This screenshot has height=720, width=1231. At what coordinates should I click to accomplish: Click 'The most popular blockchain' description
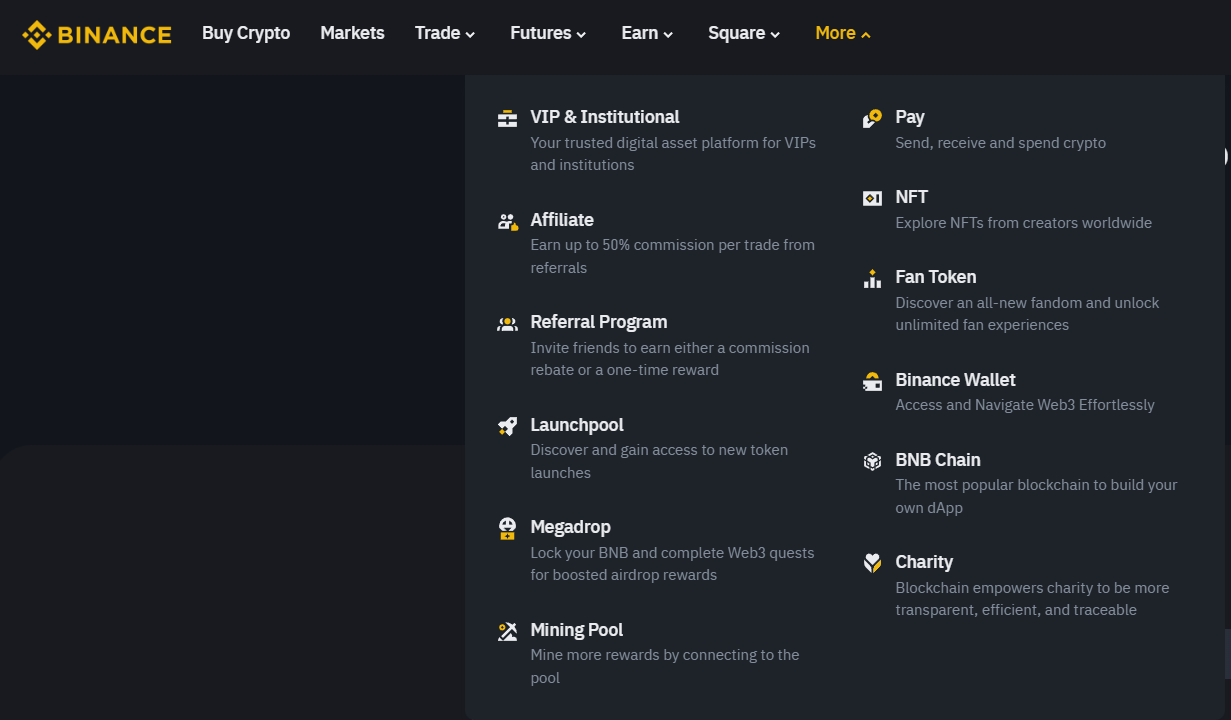tap(1036, 496)
